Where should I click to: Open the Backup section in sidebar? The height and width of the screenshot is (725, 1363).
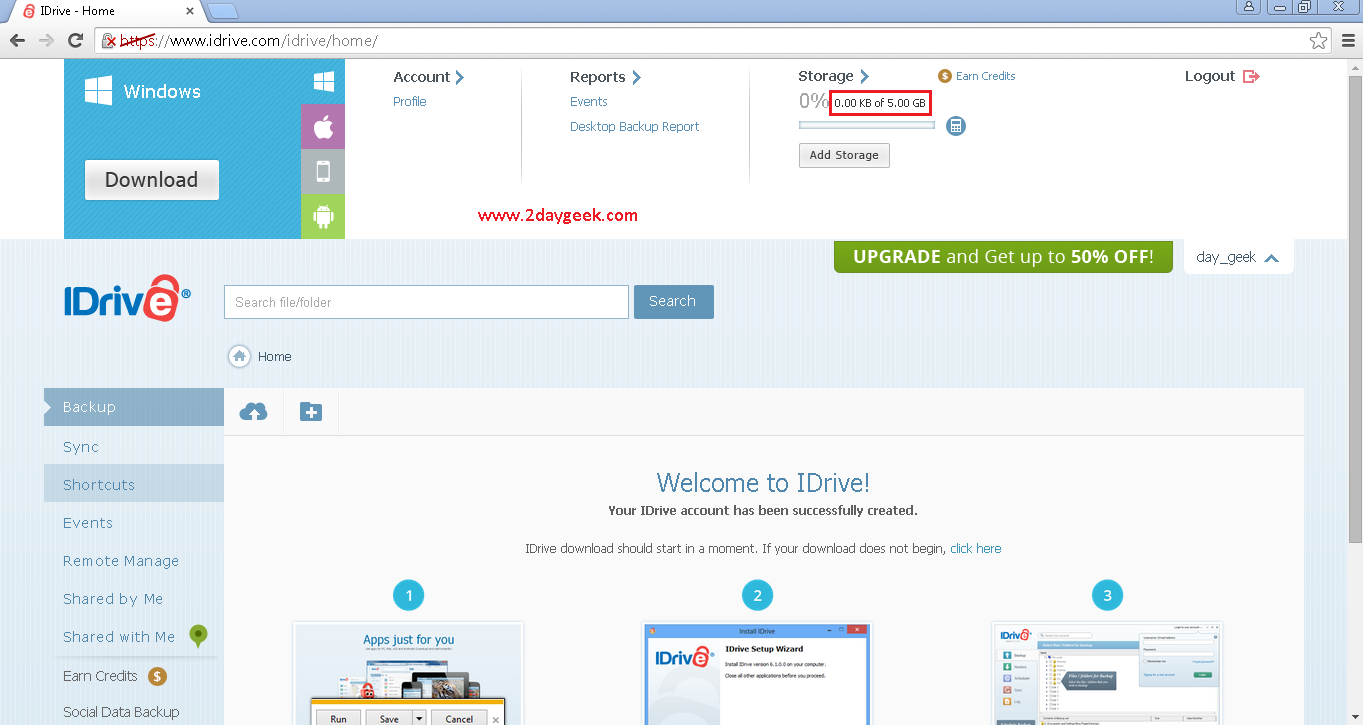tap(134, 407)
